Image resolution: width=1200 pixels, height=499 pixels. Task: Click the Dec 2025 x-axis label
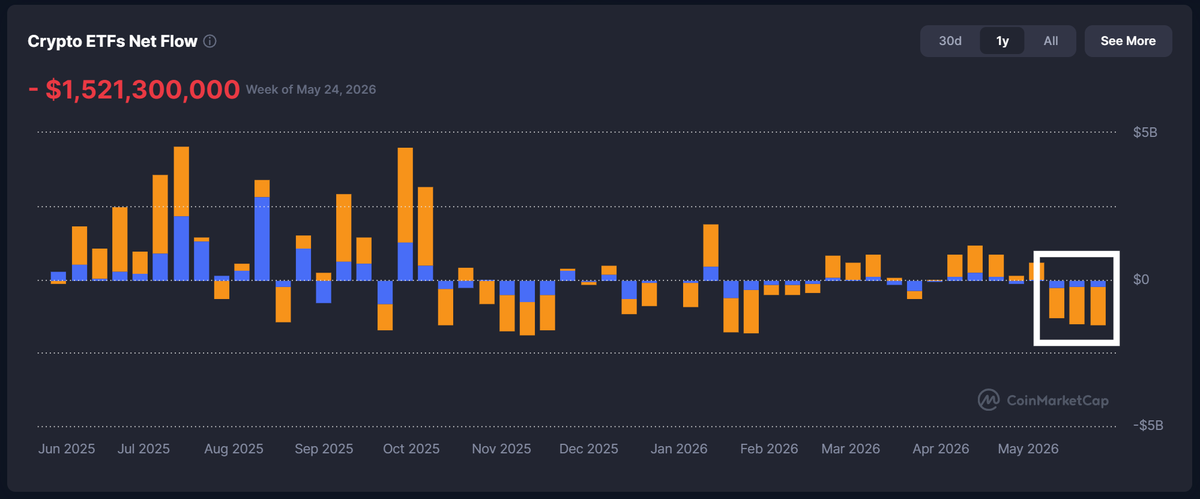(589, 449)
